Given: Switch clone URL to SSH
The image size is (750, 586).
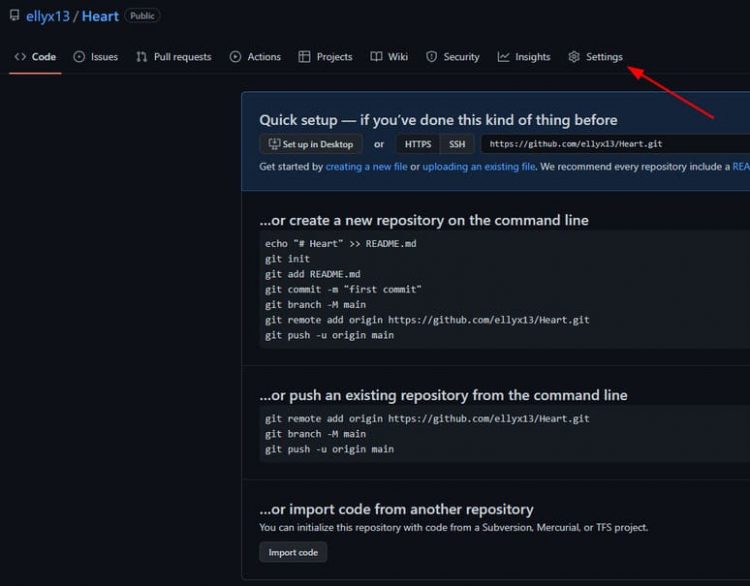Looking at the screenshot, I should (457, 144).
